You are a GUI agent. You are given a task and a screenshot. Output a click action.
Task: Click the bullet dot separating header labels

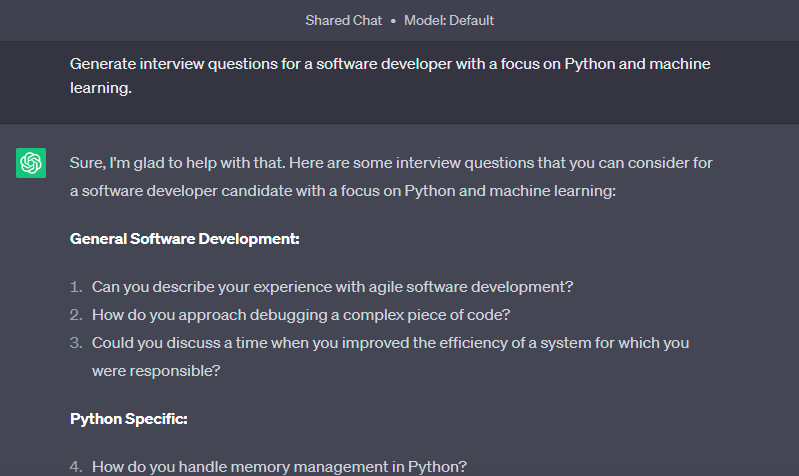pos(393,21)
